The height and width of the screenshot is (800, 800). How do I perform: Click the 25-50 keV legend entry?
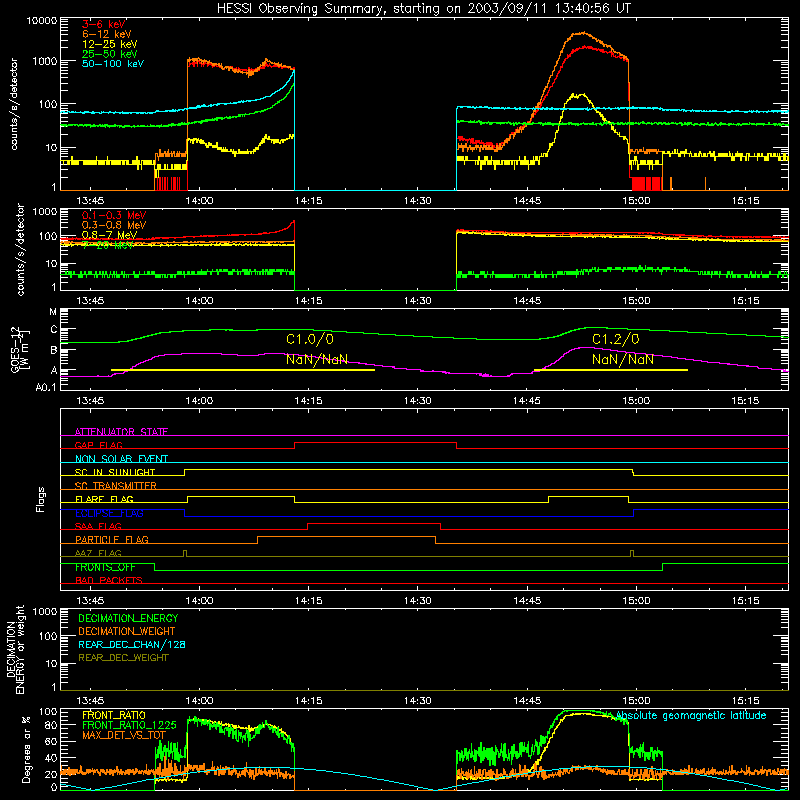click(110, 54)
